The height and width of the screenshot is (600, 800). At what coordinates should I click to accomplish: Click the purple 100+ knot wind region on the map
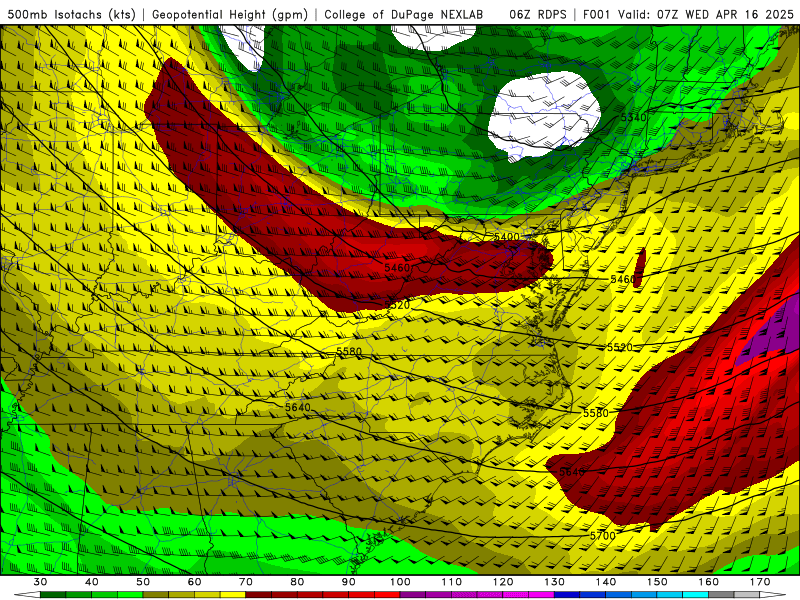tap(773, 332)
